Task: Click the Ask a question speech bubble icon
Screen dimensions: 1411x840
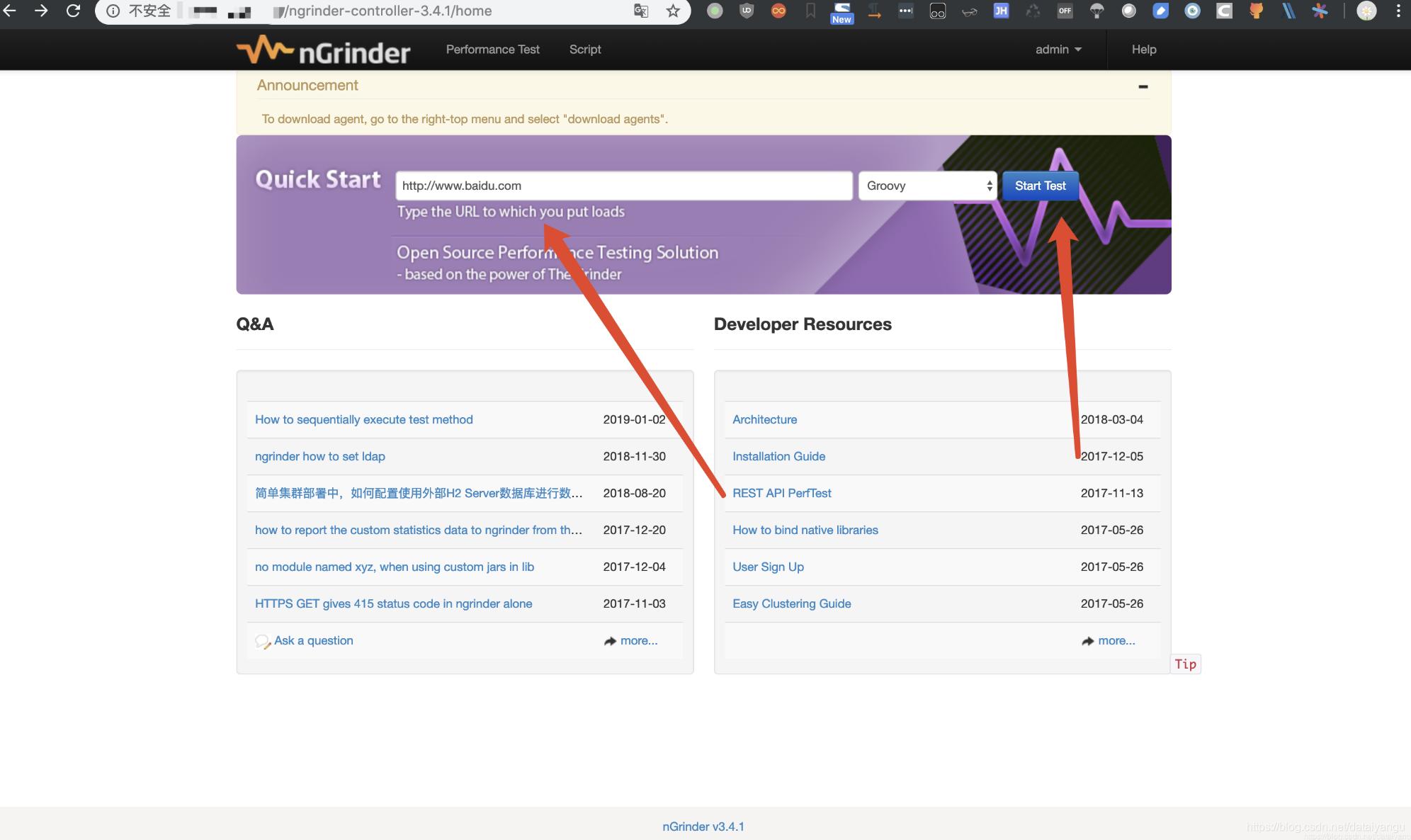Action: [262, 641]
